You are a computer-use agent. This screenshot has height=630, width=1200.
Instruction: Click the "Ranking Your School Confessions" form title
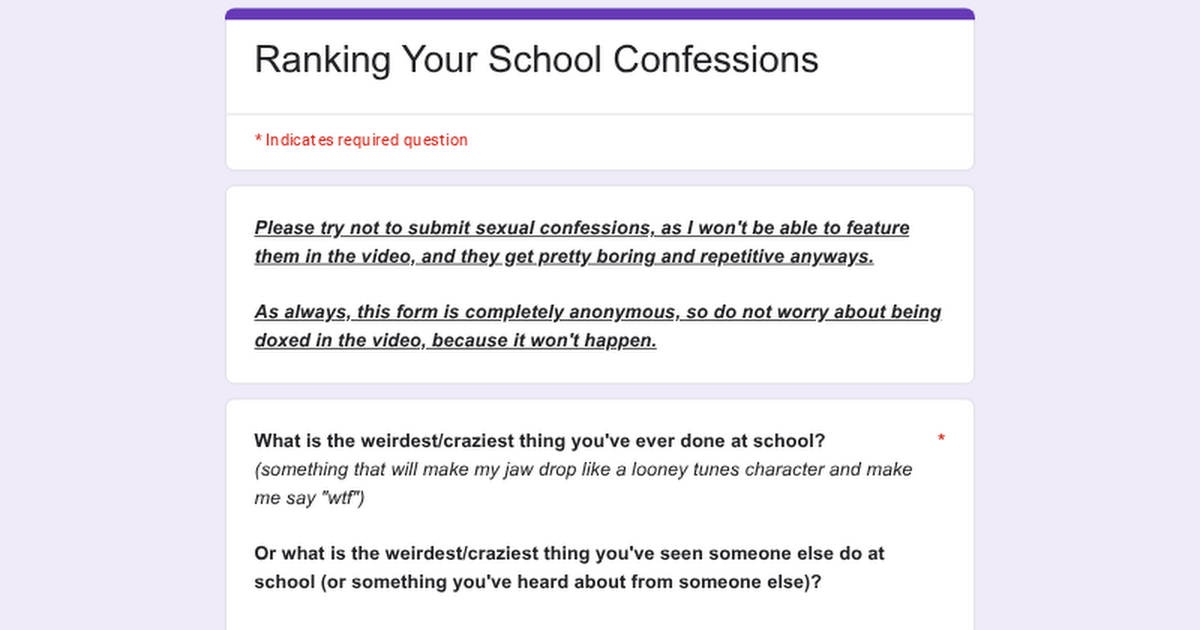pyautogui.click(x=536, y=60)
